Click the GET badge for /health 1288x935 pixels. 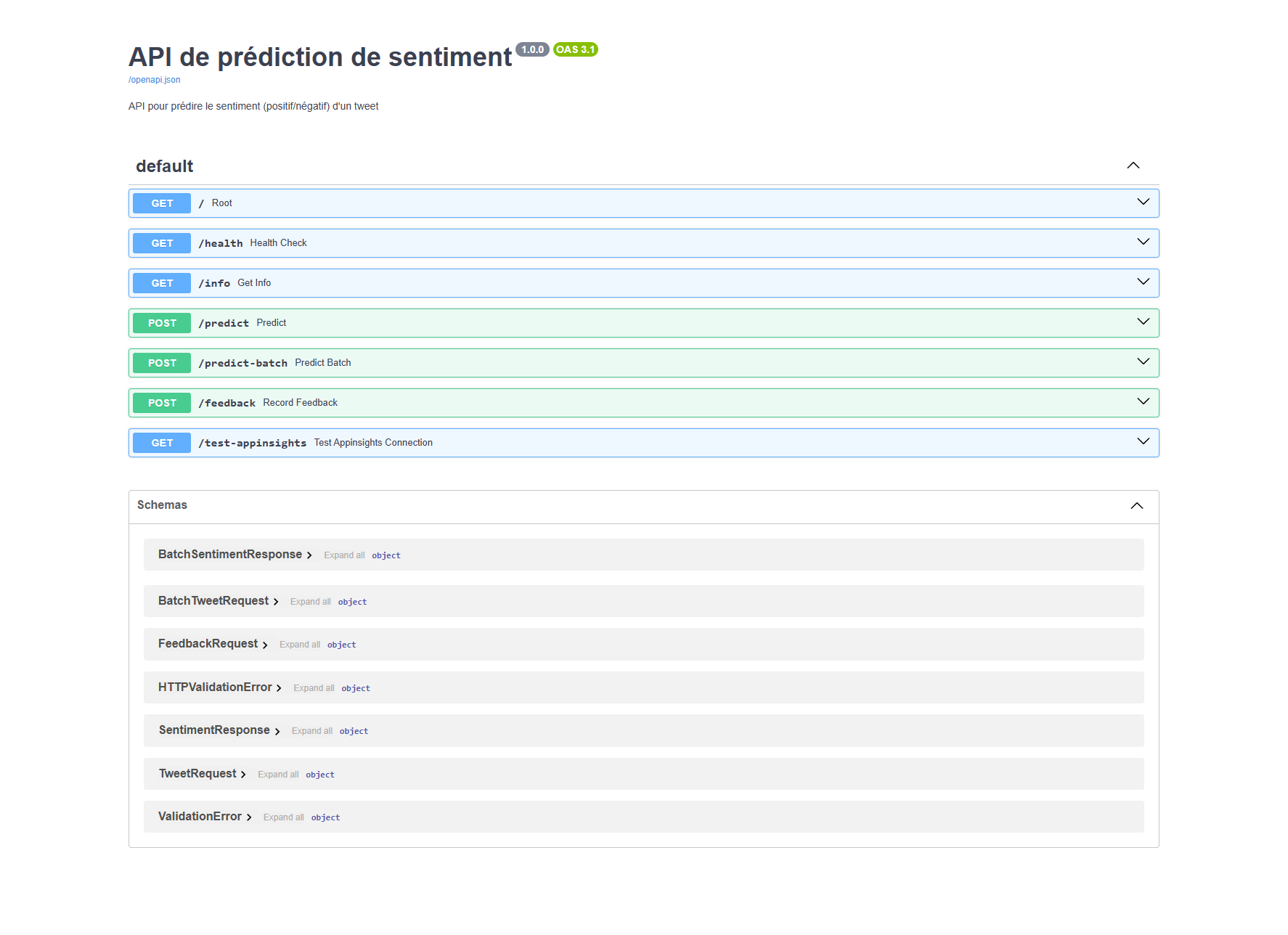162,243
